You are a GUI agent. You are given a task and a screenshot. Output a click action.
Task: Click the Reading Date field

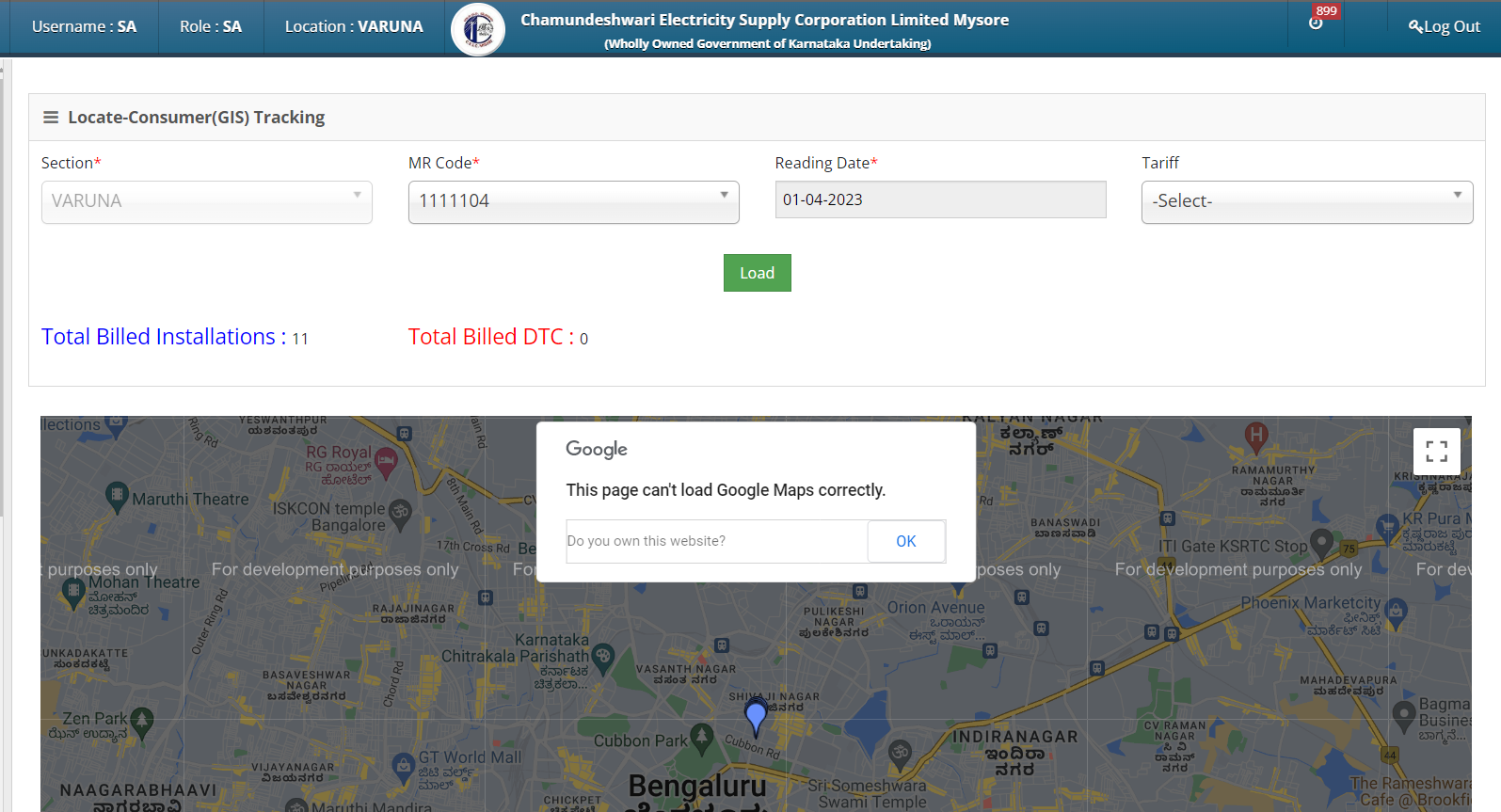click(940, 199)
